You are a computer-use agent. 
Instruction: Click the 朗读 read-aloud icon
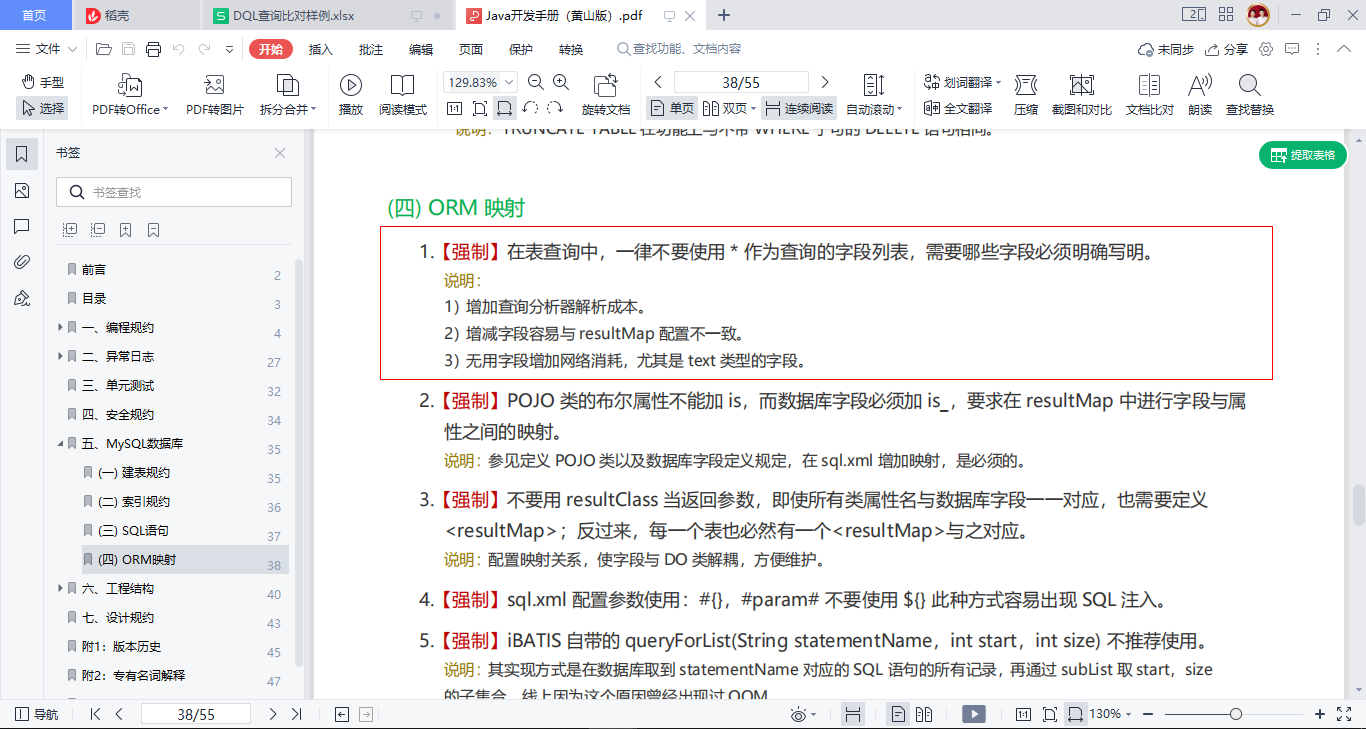pos(1200,95)
